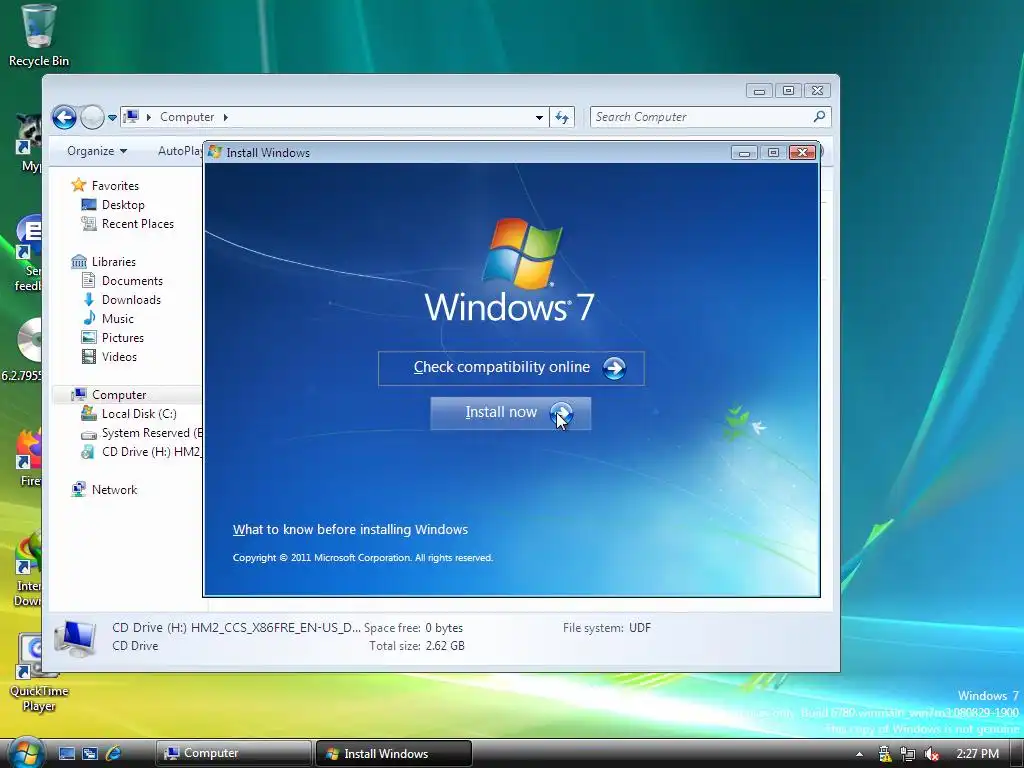Click Check compatibility online button

pos(511,368)
